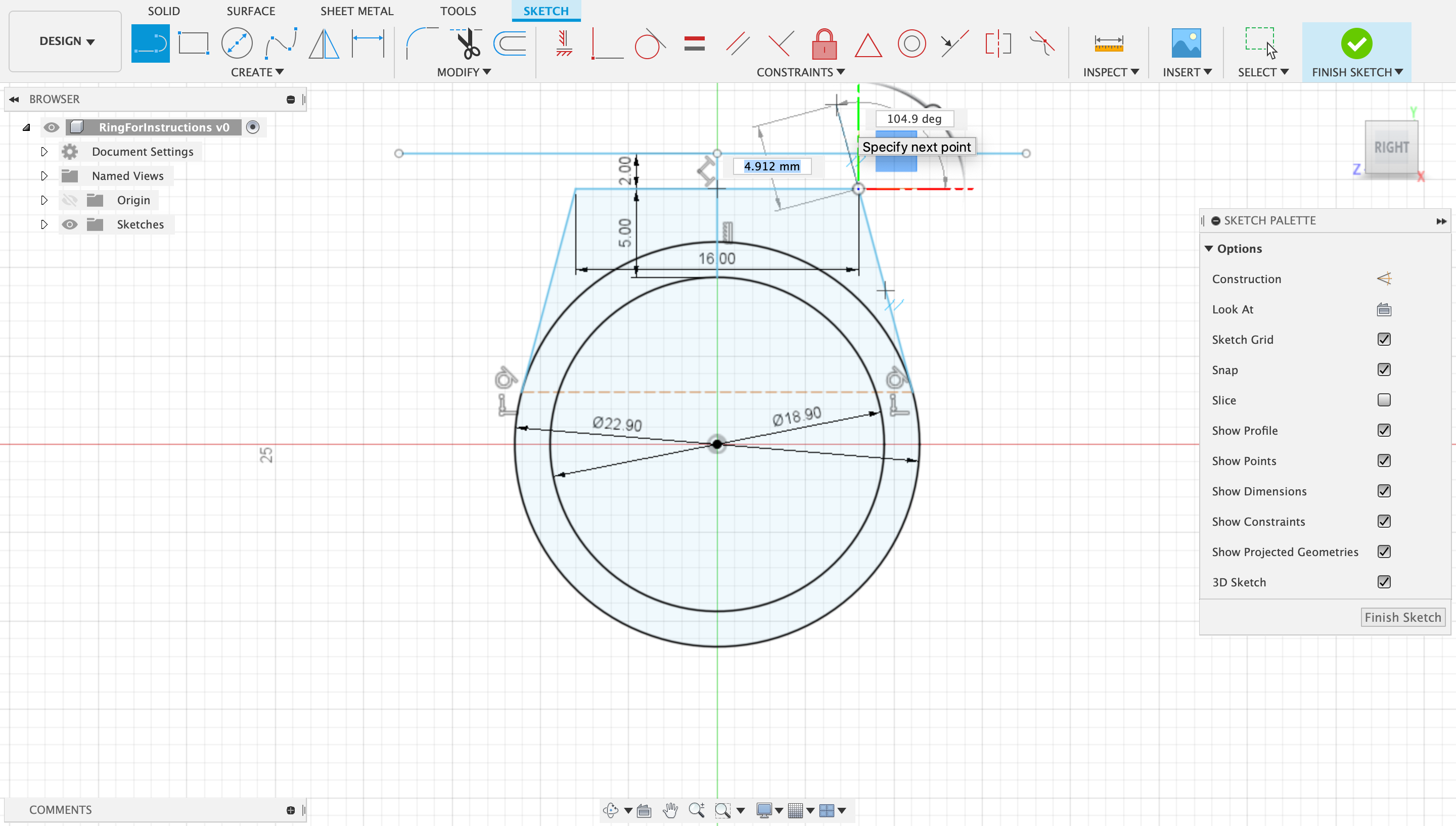The width and height of the screenshot is (1456, 826).
Task: Select the Fit Point Spline tool
Action: (x=281, y=43)
